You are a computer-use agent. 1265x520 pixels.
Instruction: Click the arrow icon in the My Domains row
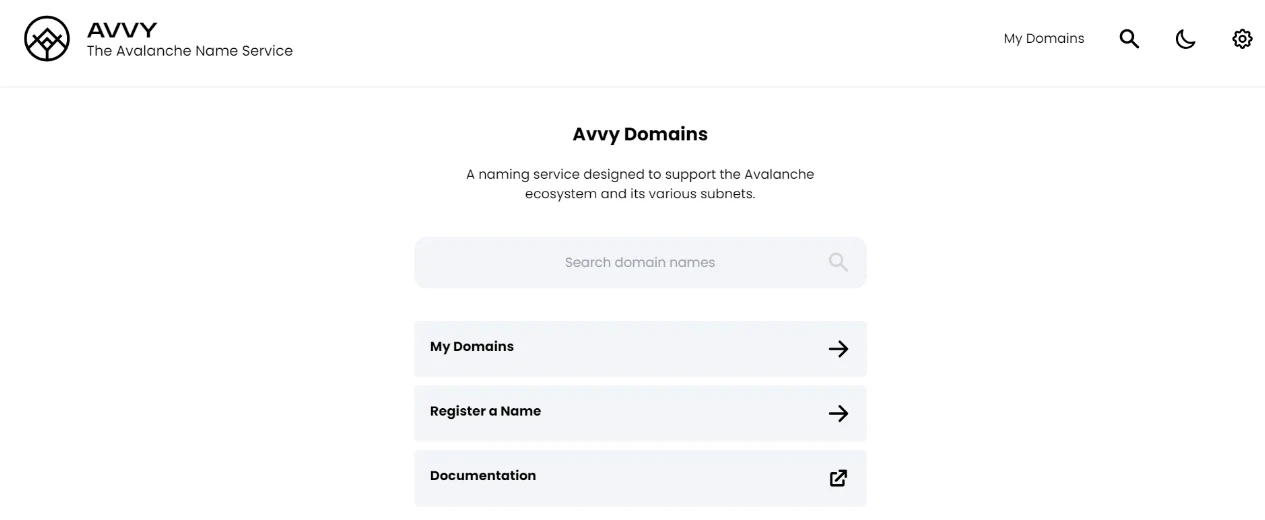[x=838, y=349]
